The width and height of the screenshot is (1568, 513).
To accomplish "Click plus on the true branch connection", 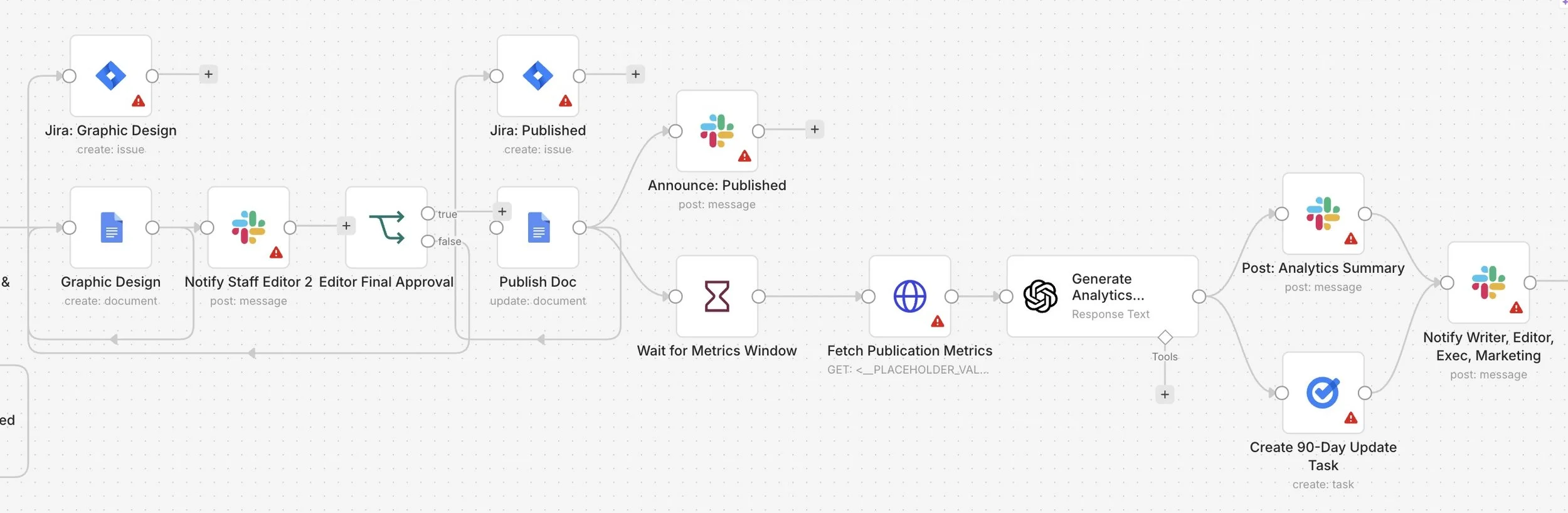I will click(x=502, y=212).
